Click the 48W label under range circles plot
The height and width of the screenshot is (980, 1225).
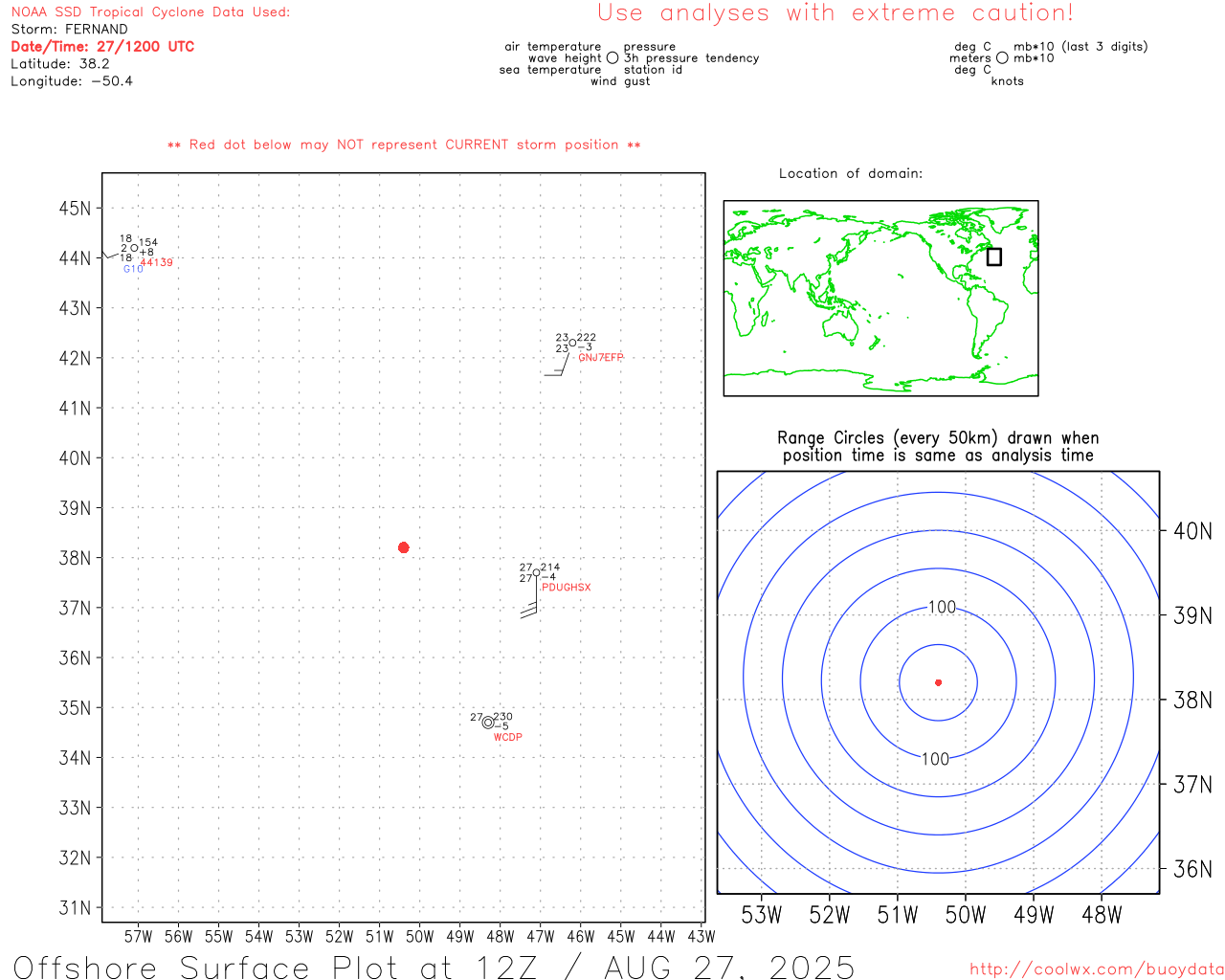click(1102, 915)
